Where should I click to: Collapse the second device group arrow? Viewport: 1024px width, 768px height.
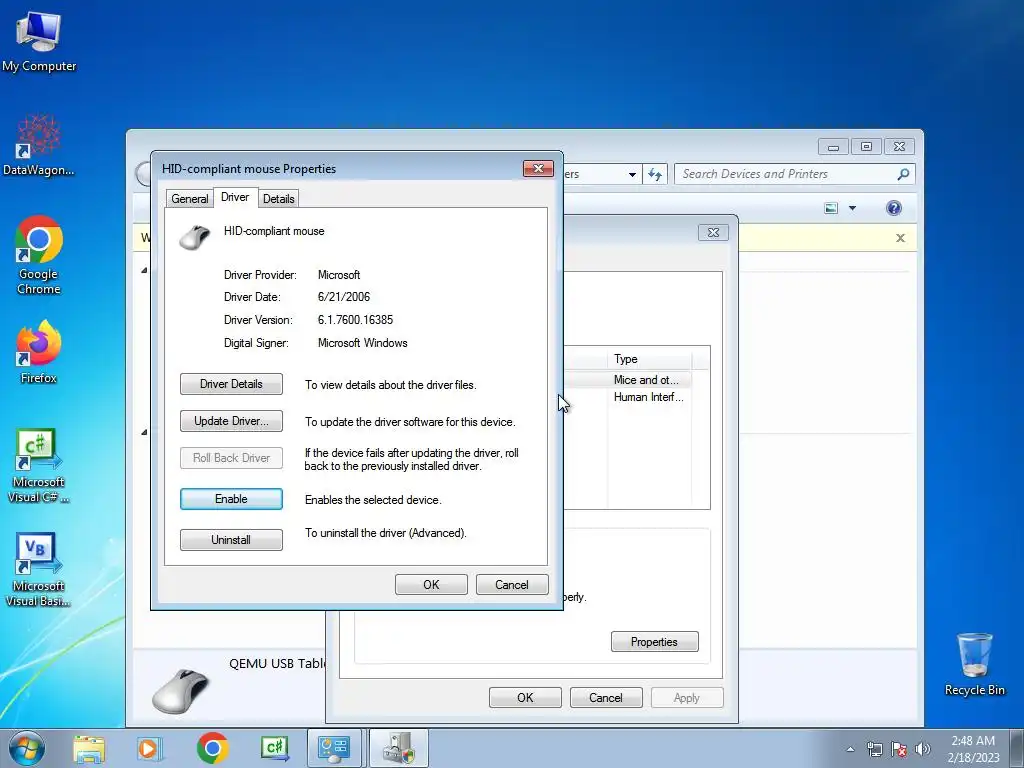[x=144, y=432]
